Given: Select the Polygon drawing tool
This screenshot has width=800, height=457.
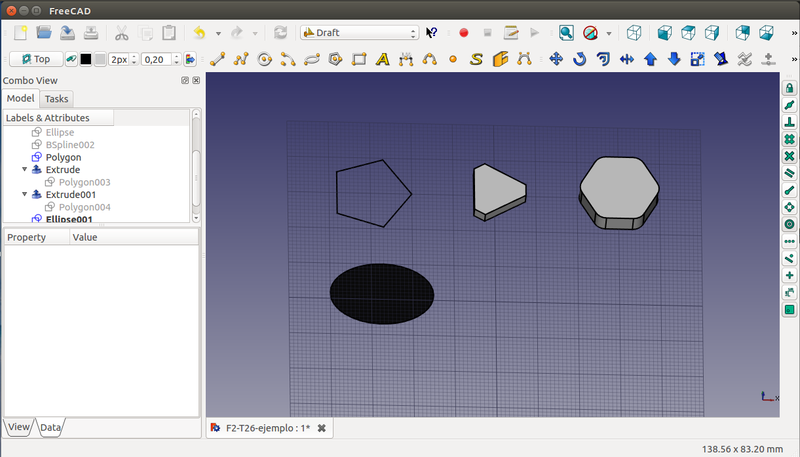Looking at the screenshot, I should 335,59.
